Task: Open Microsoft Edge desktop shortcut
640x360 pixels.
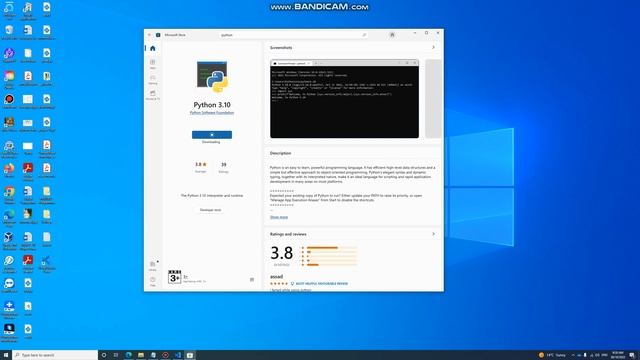Action: coord(9,217)
